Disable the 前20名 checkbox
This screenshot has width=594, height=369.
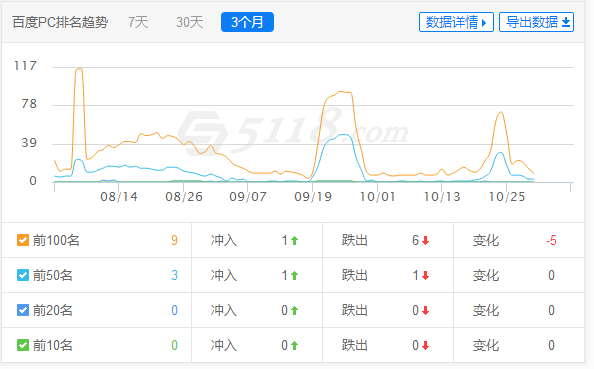click(23, 310)
